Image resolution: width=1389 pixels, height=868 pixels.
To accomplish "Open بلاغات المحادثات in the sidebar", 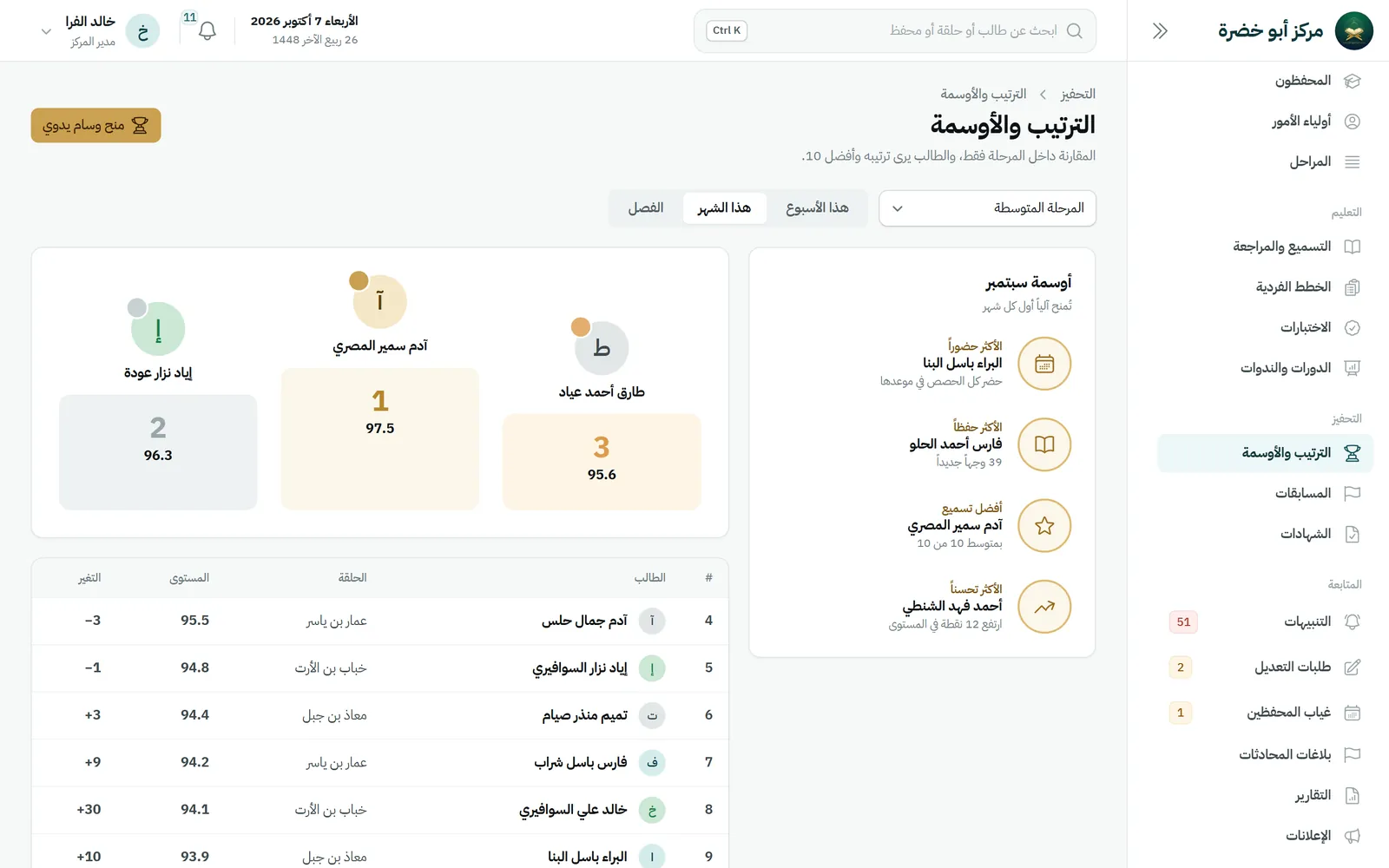I will pos(1265,754).
